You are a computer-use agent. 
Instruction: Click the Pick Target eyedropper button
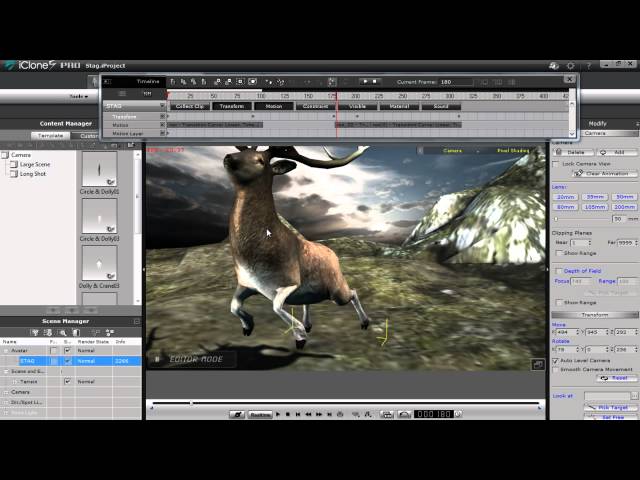[x=611, y=407]
